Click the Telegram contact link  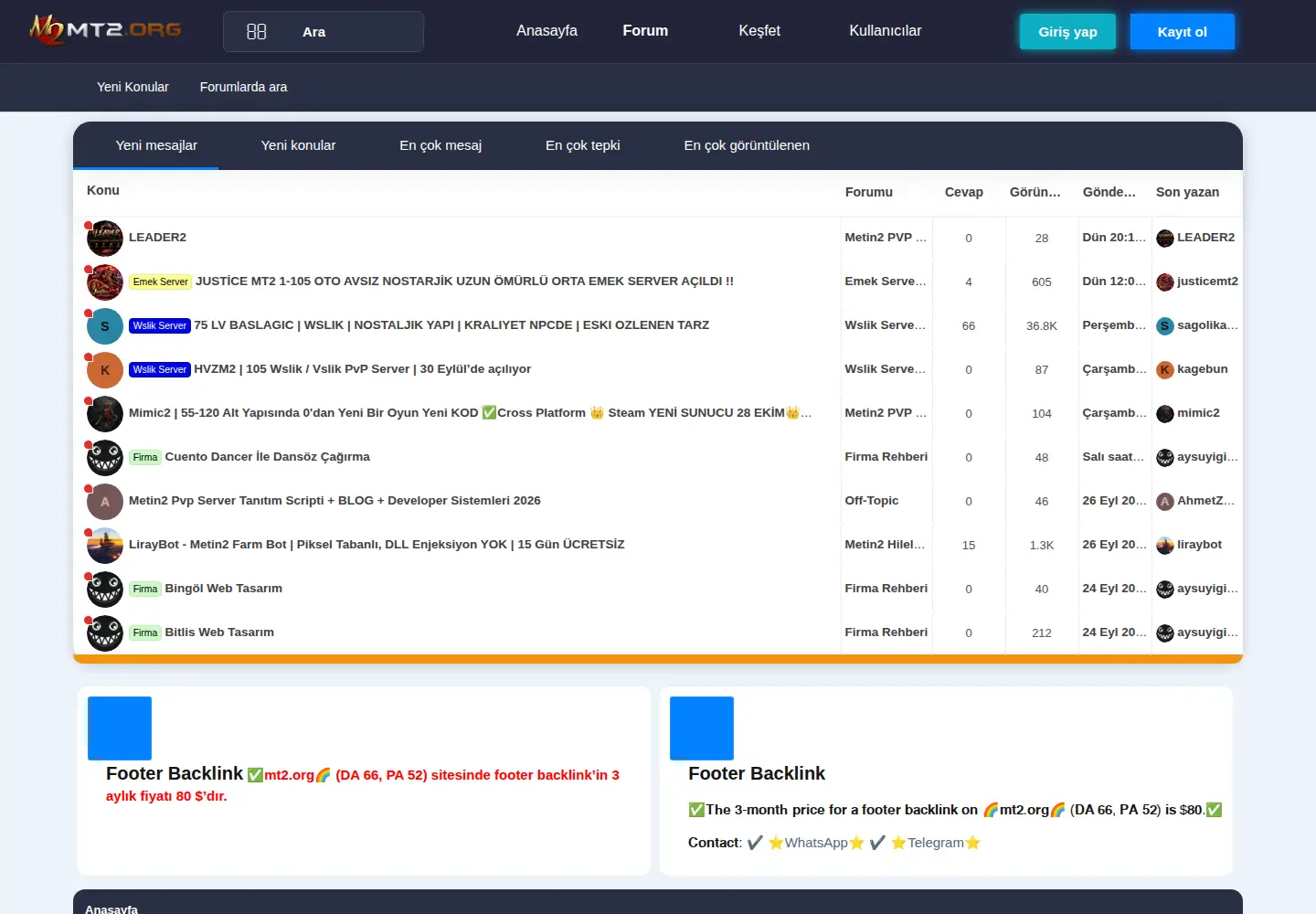936,843
